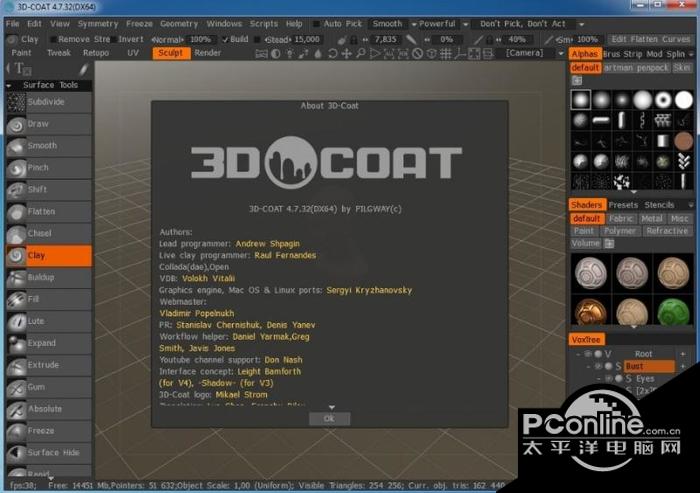Click the move/pan navigation cross icon
Image resolution: width=700 pixels, height=493 pixels.
point(346,54)
